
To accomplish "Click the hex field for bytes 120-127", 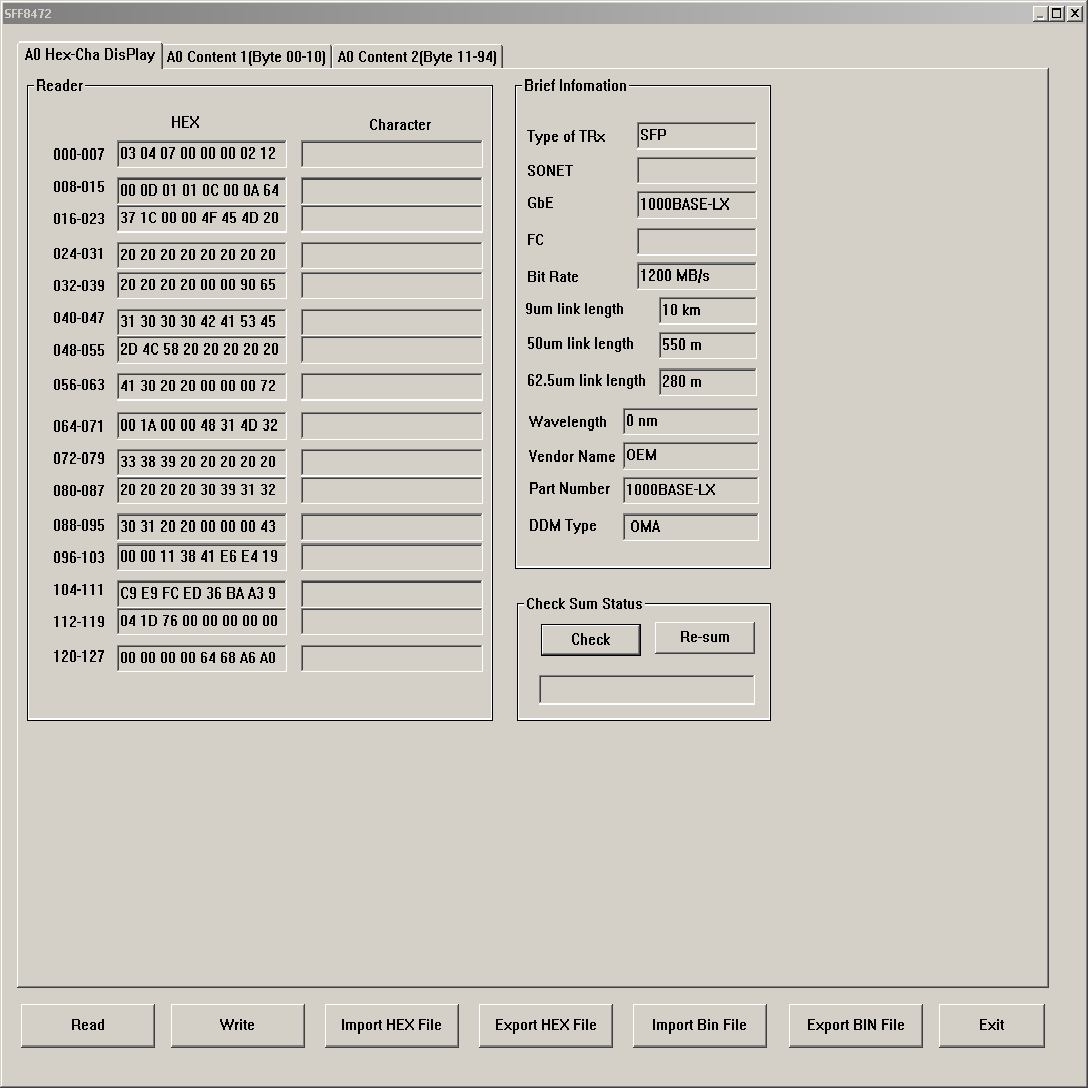I will click(200, 658).
